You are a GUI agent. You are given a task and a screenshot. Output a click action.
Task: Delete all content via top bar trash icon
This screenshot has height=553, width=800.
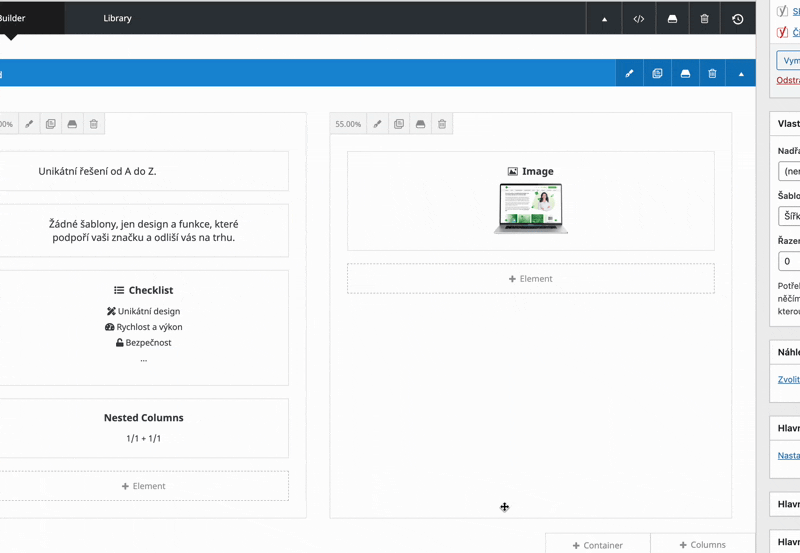click(705, 19)
